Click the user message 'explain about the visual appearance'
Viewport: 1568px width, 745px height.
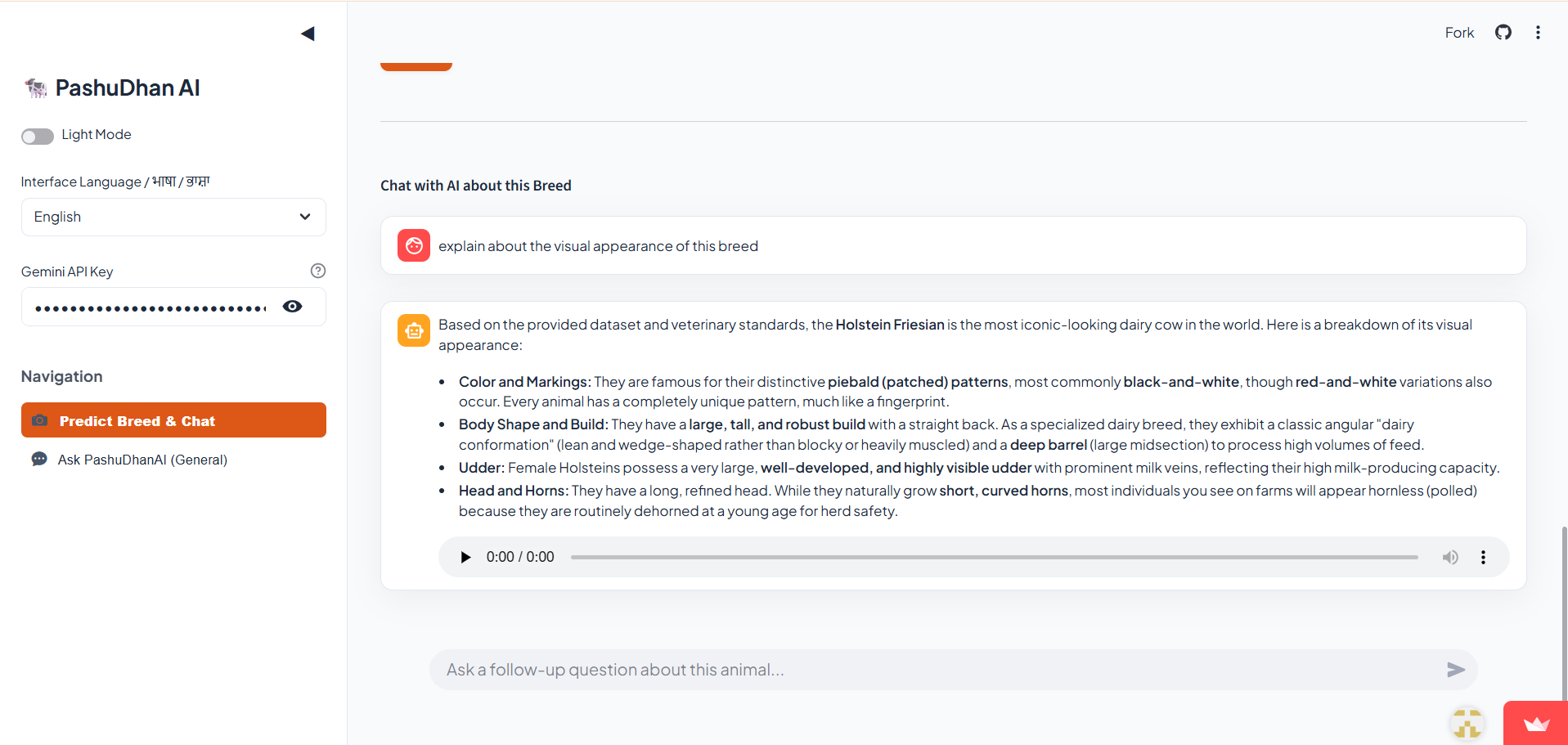click(x=598, y=246)
